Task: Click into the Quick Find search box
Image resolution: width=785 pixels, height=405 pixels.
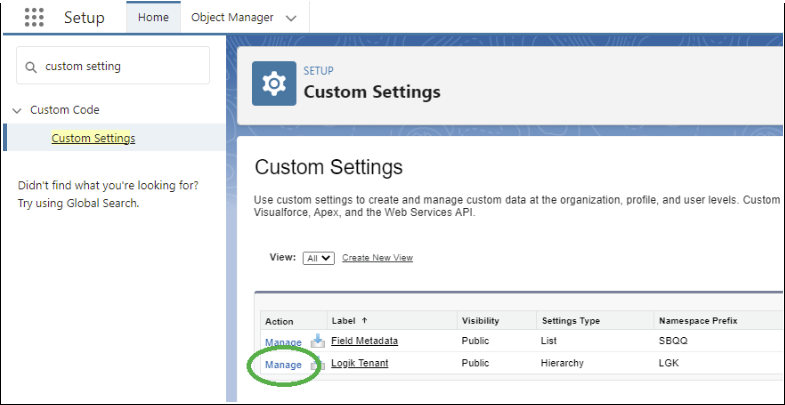Action: pos(113,66)
